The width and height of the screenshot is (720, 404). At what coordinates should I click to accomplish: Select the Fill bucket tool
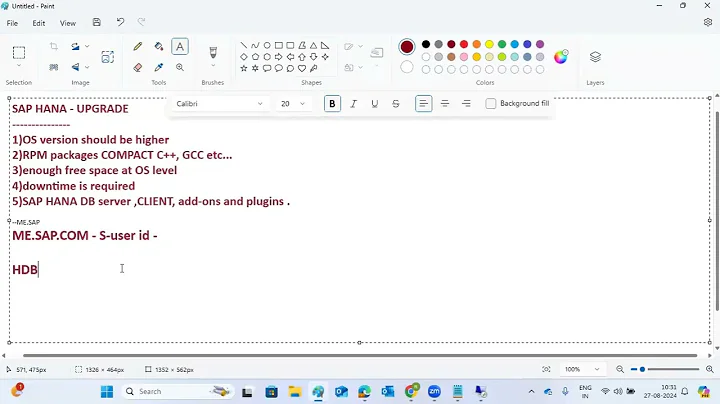pos(159,46)
